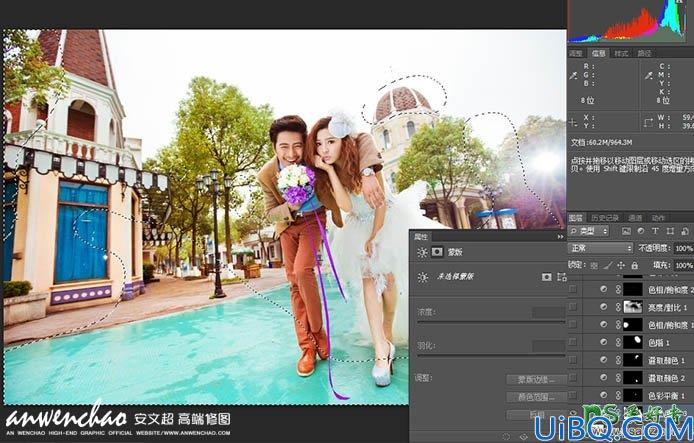694x443 pixels.
Task: Select mask thumbnail of 亮度/对比度 1 layer
Action: [632, 307]
